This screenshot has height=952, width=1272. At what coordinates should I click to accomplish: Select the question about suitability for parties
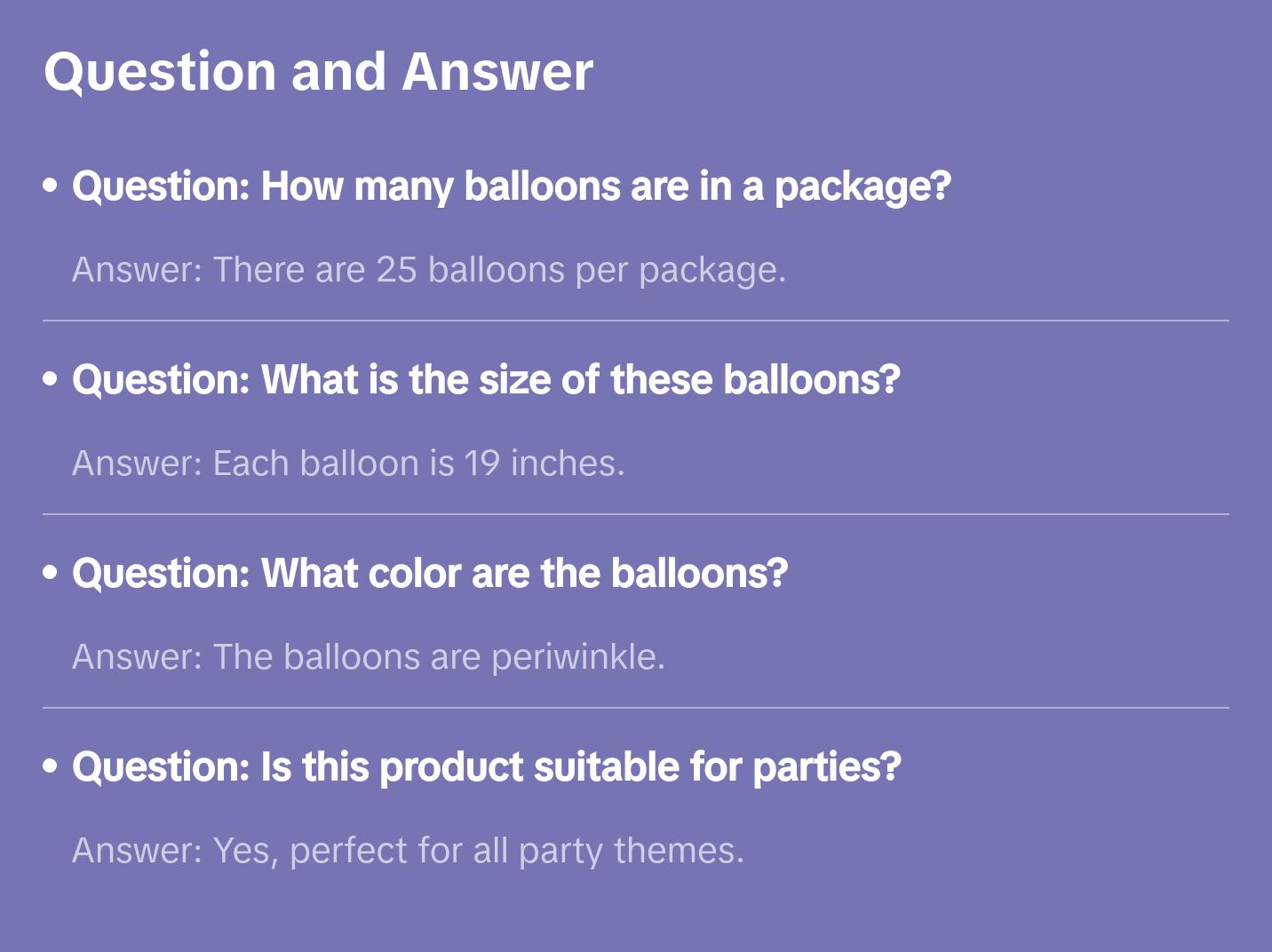[486, 767]
